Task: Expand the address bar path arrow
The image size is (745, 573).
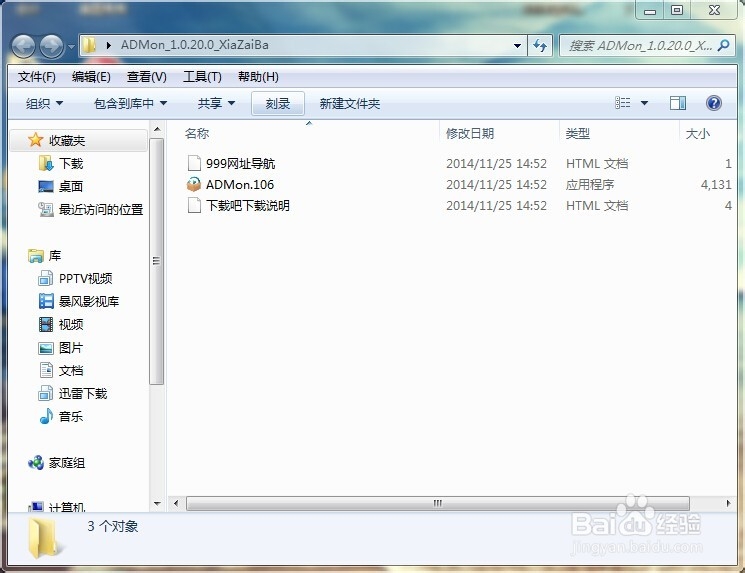Action: tap(109, 45)
